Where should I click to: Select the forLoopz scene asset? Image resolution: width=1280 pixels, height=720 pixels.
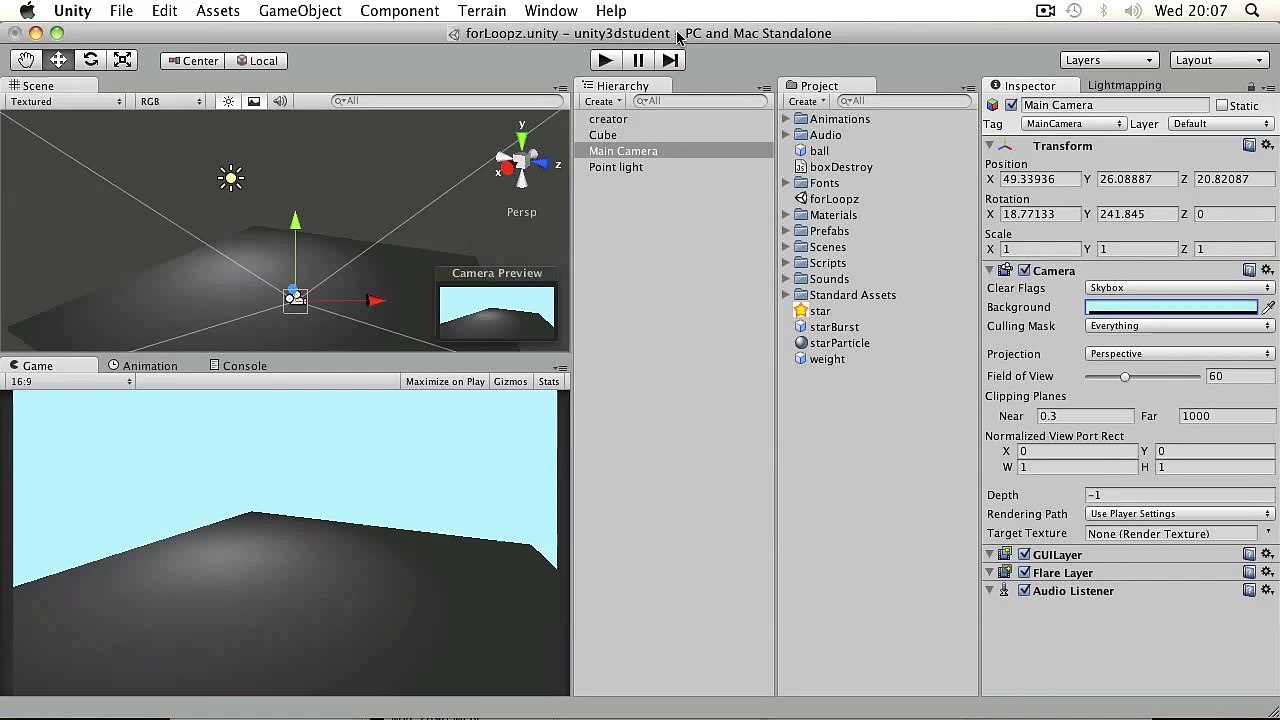(834, 199)
